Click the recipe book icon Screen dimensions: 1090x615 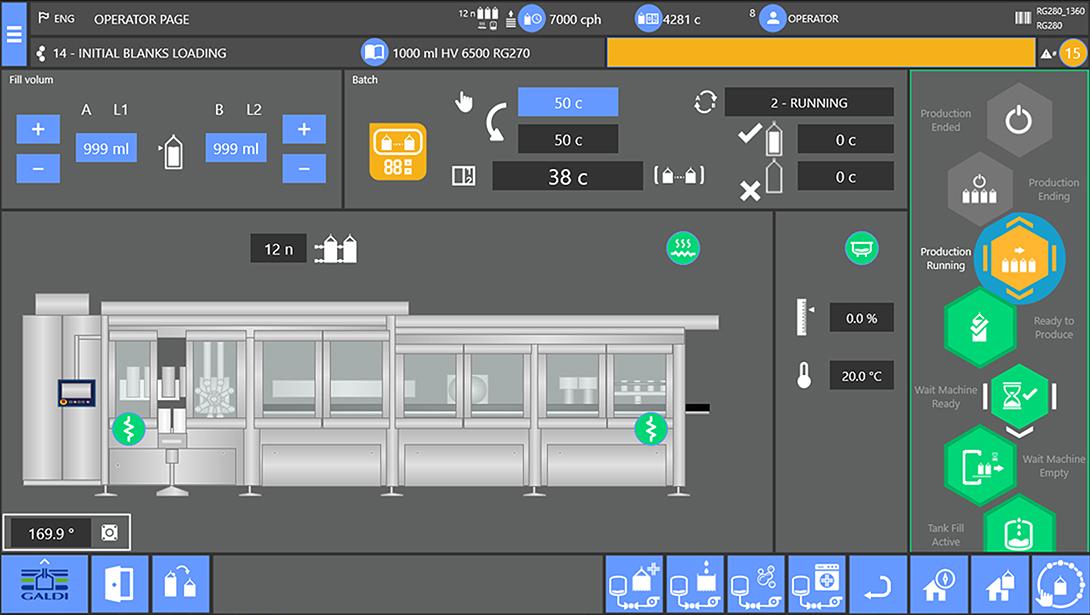click(x=375, y=52)
